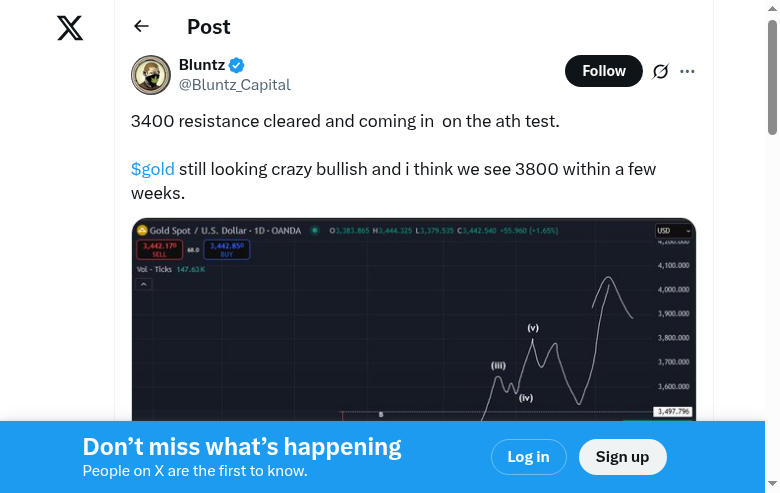Image resolution: width=780 pixels, height=493 pixels.
Task: Click the blue verified badge beside Bluntz
Action: click(x=237, y=65)
